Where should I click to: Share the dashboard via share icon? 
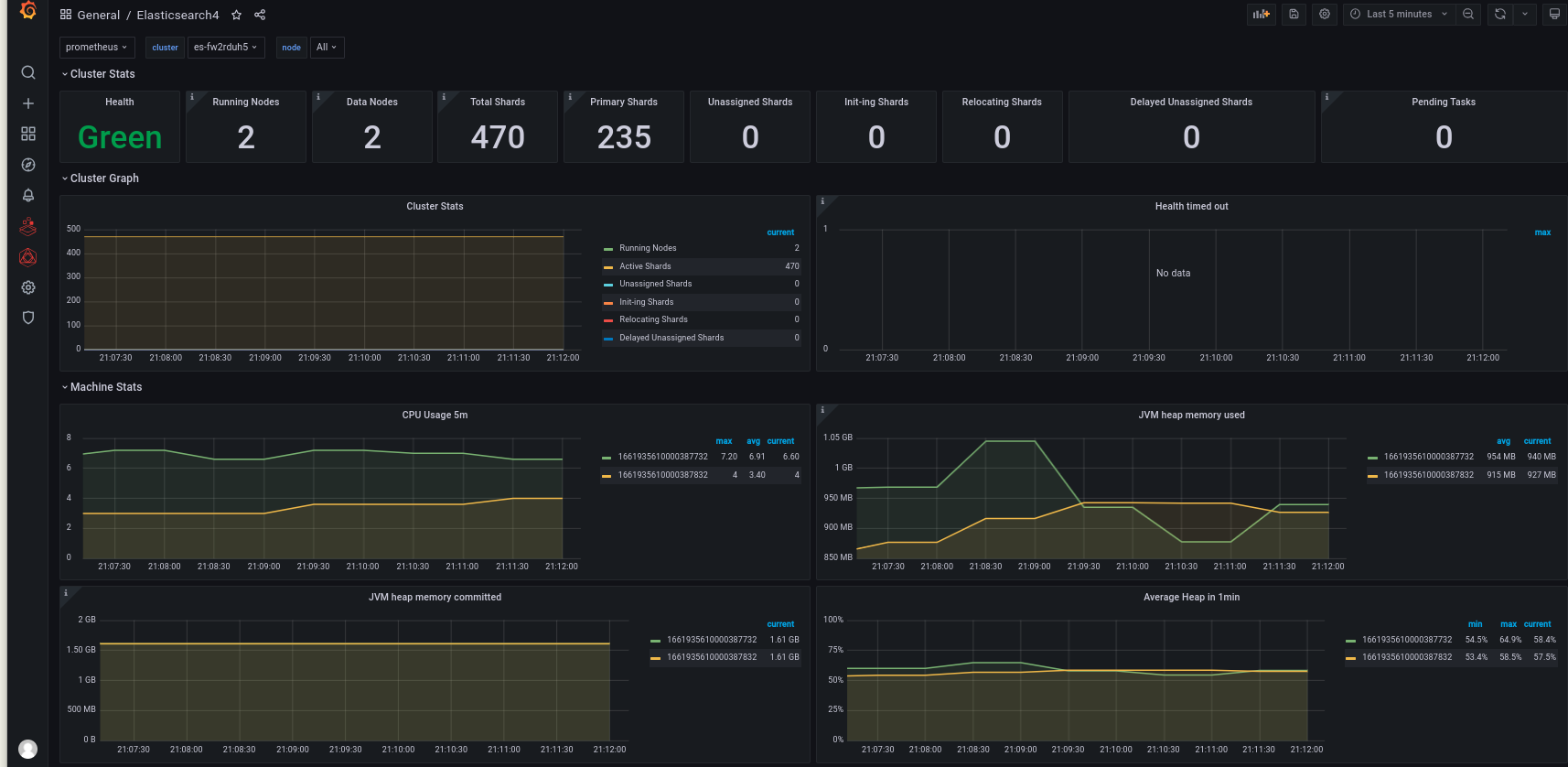click(260, 15)
